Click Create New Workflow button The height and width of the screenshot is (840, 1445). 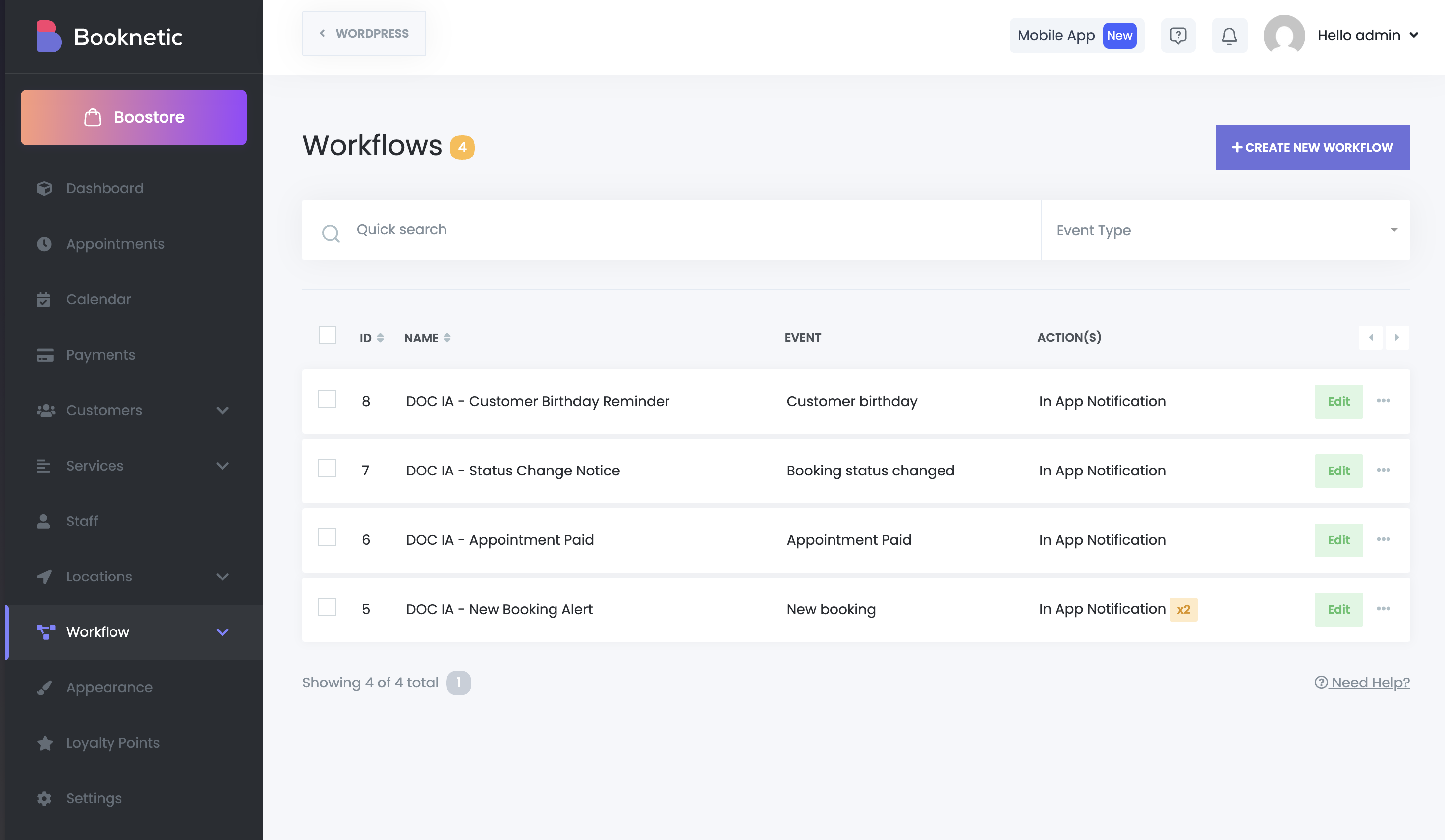[1312, 147]
